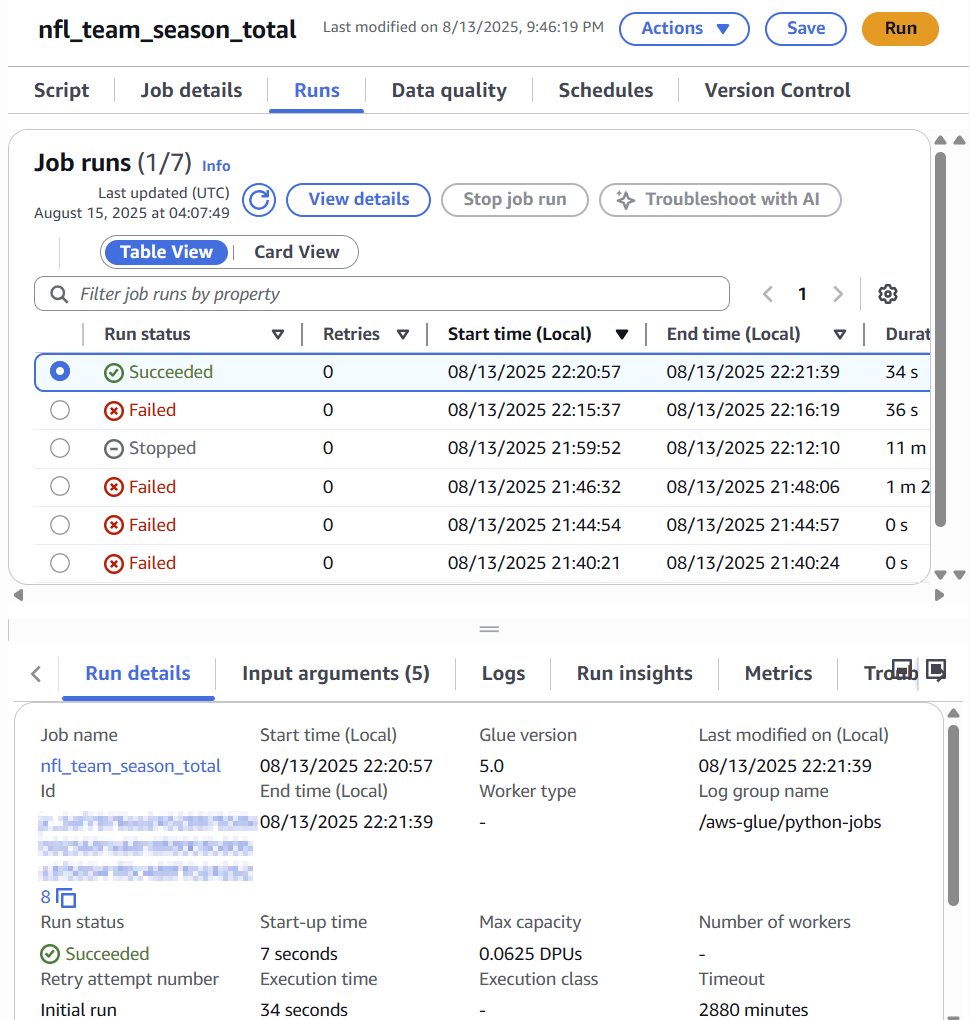Select the failed run started at 22:15:37

pyautogui.click(x=60, y=410)
